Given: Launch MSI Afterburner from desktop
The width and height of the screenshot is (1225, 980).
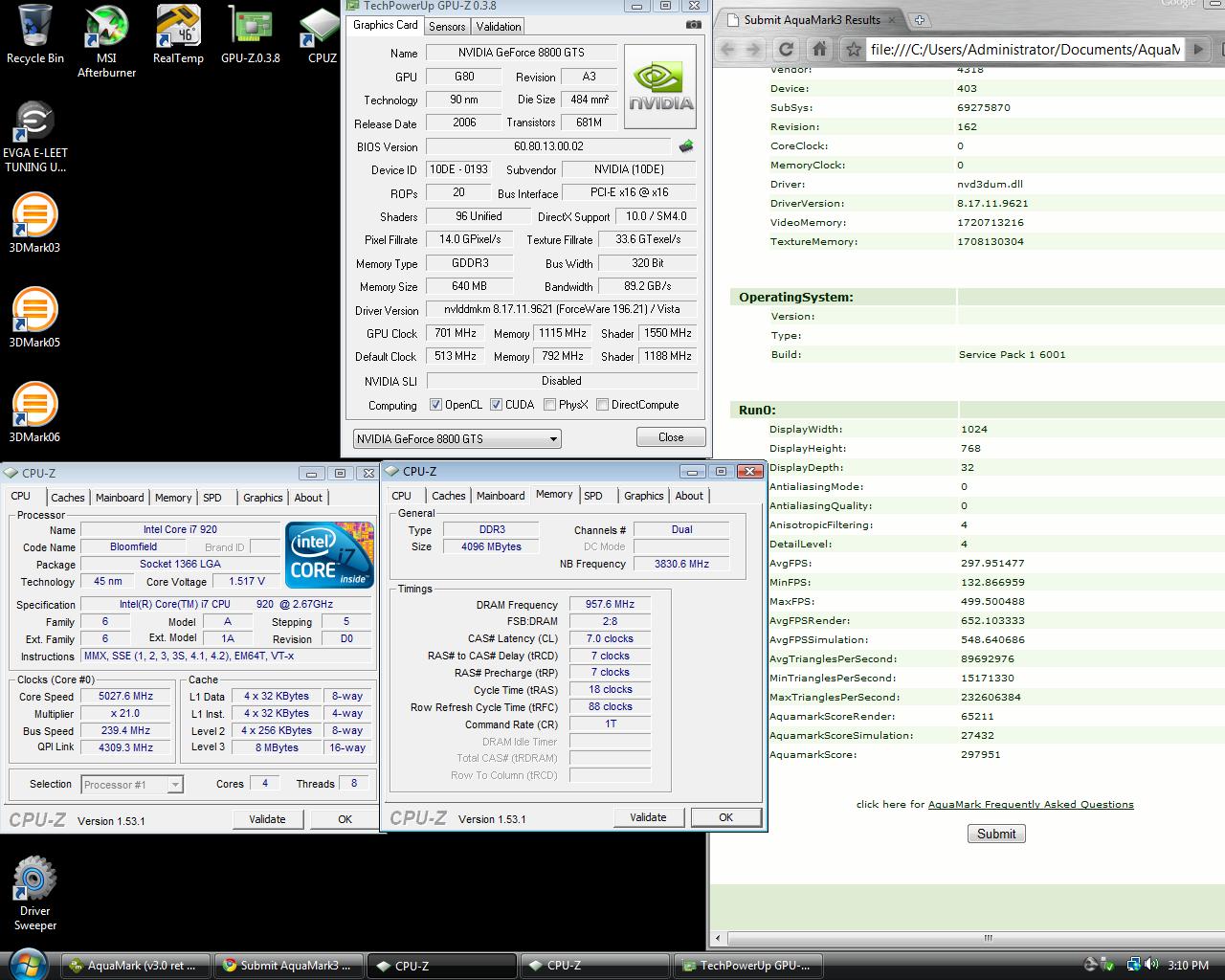Looking at the screenshot, I should (106, 40).
